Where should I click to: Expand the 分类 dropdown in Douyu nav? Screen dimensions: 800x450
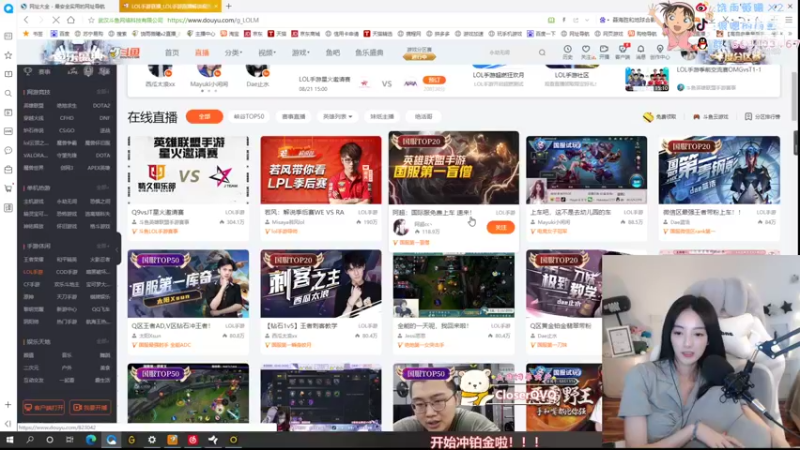233,53
